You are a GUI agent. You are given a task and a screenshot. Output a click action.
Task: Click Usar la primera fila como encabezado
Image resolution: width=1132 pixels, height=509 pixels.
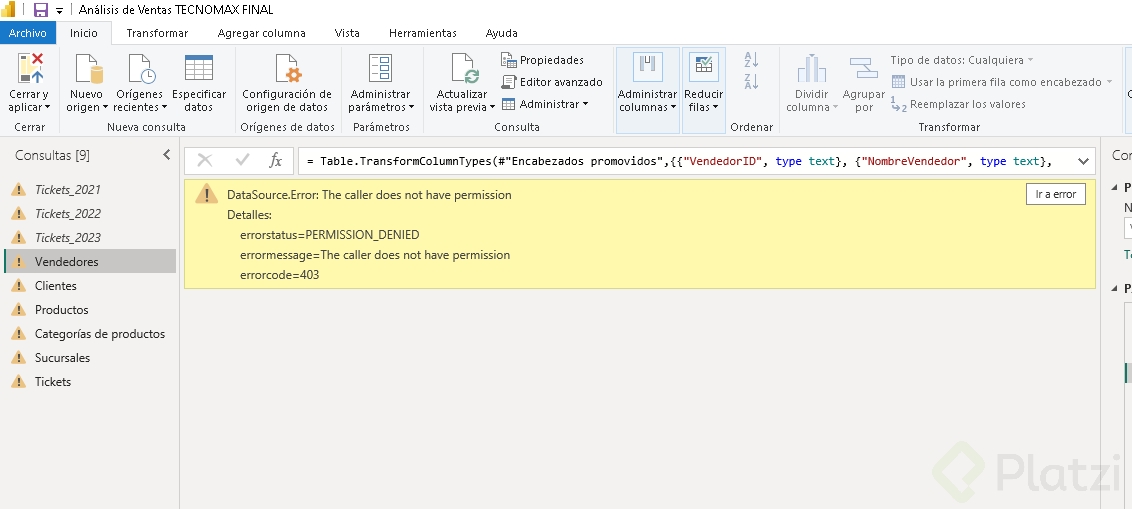click(1002, 82)
